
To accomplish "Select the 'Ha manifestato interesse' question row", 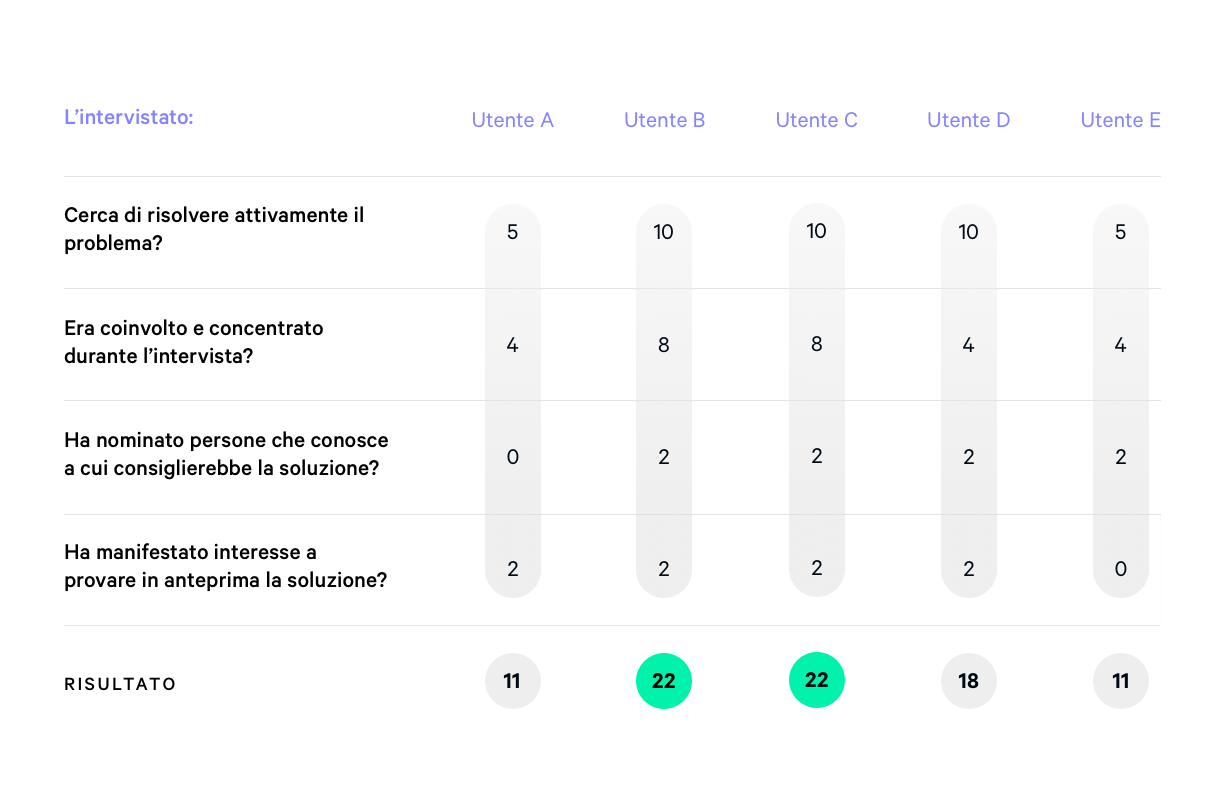I will point(225,565).
